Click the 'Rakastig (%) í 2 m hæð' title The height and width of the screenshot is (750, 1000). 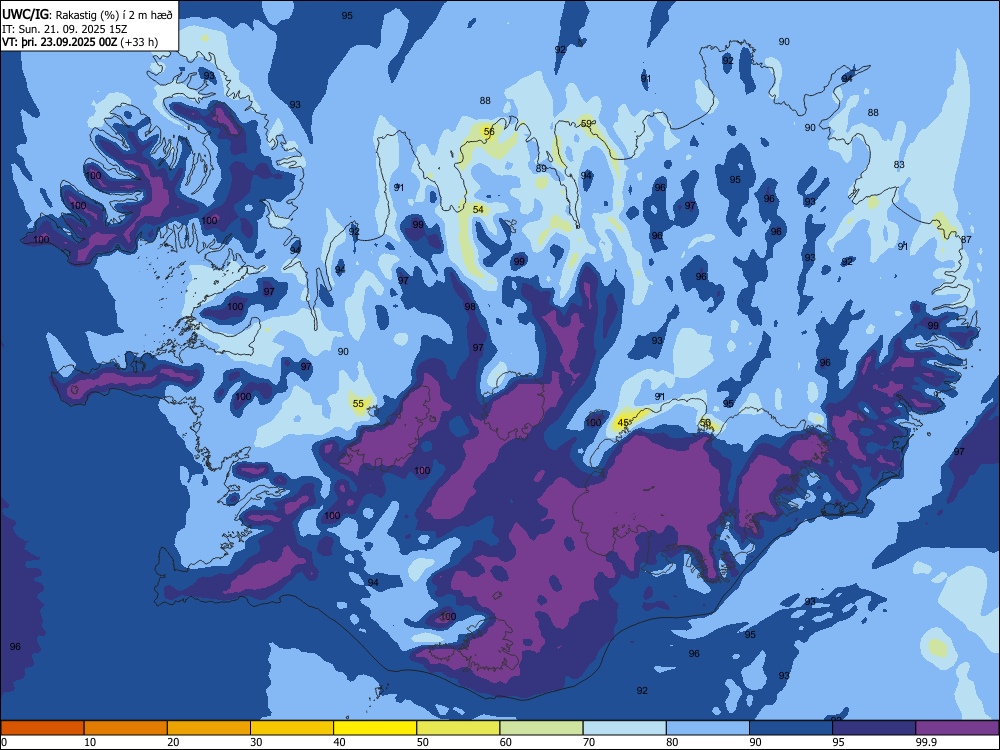pyautogui.click(x=114, y=15)
